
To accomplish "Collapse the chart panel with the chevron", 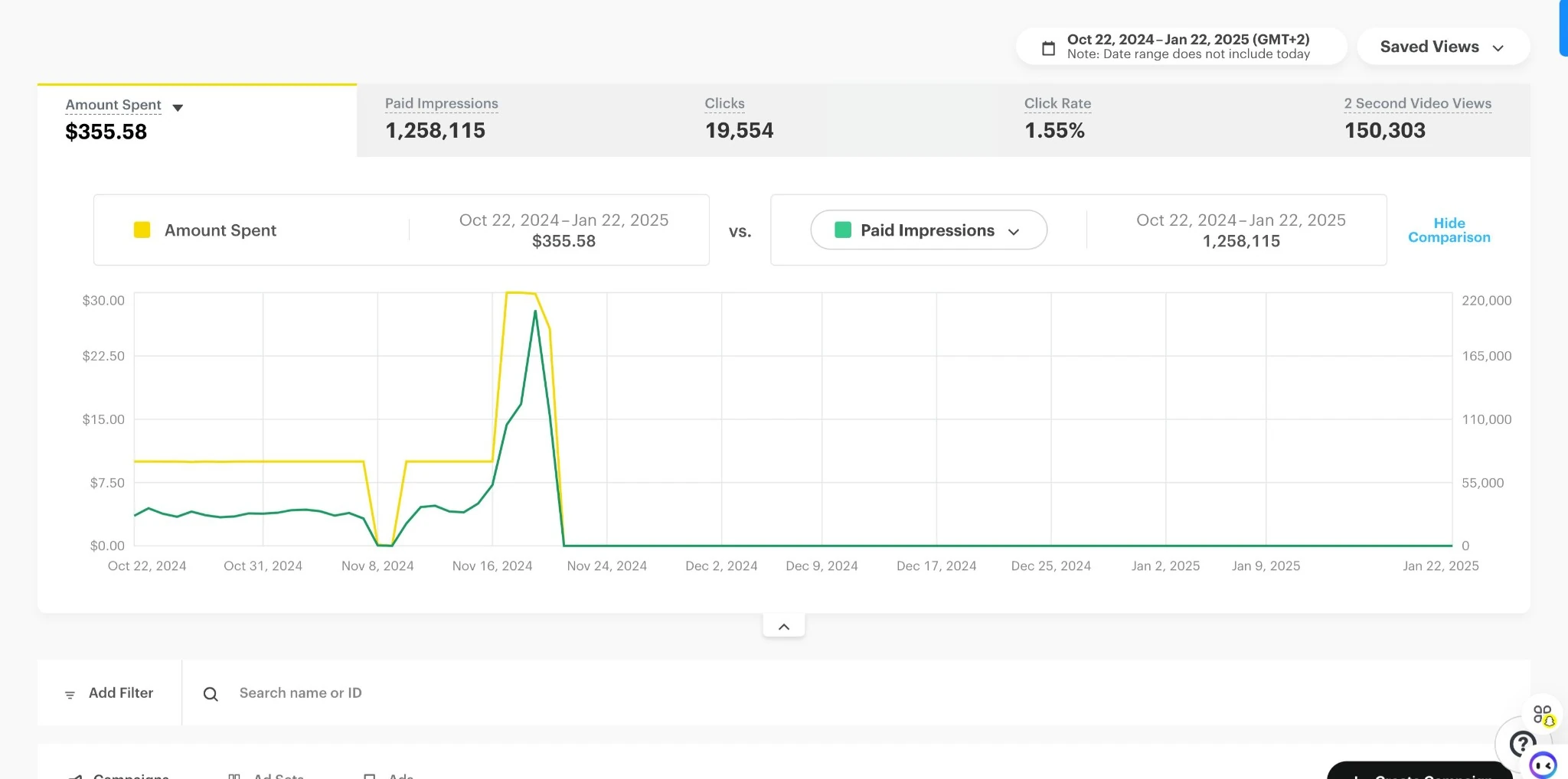I will point(784,626).
